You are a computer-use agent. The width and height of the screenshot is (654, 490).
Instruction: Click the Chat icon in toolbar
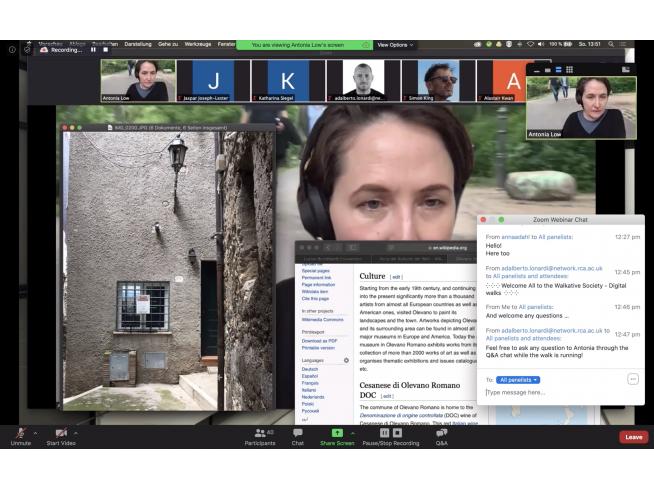click(x=298, y=433)
